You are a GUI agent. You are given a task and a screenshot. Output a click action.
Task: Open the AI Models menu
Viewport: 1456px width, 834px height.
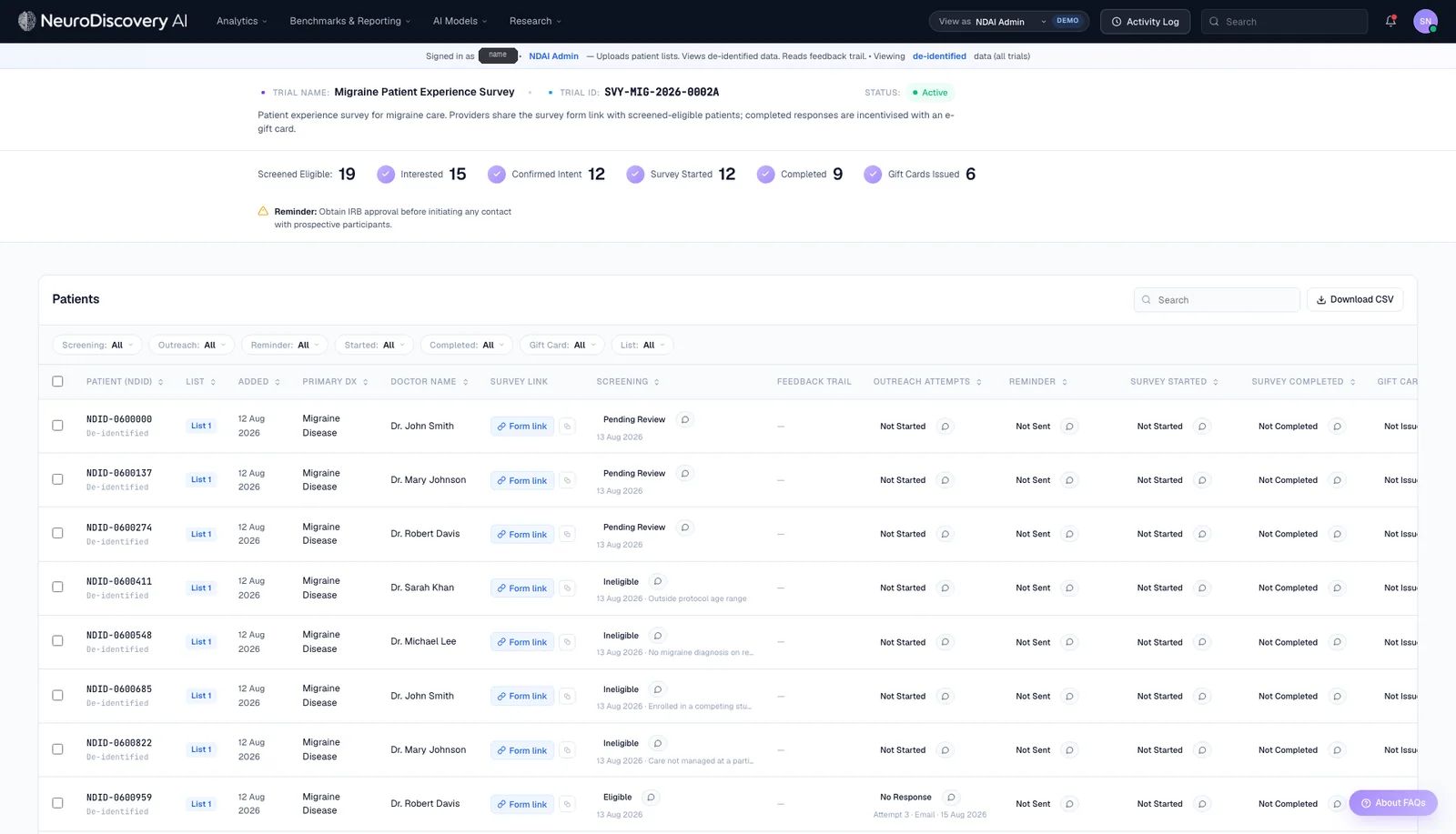click(460, 21)
